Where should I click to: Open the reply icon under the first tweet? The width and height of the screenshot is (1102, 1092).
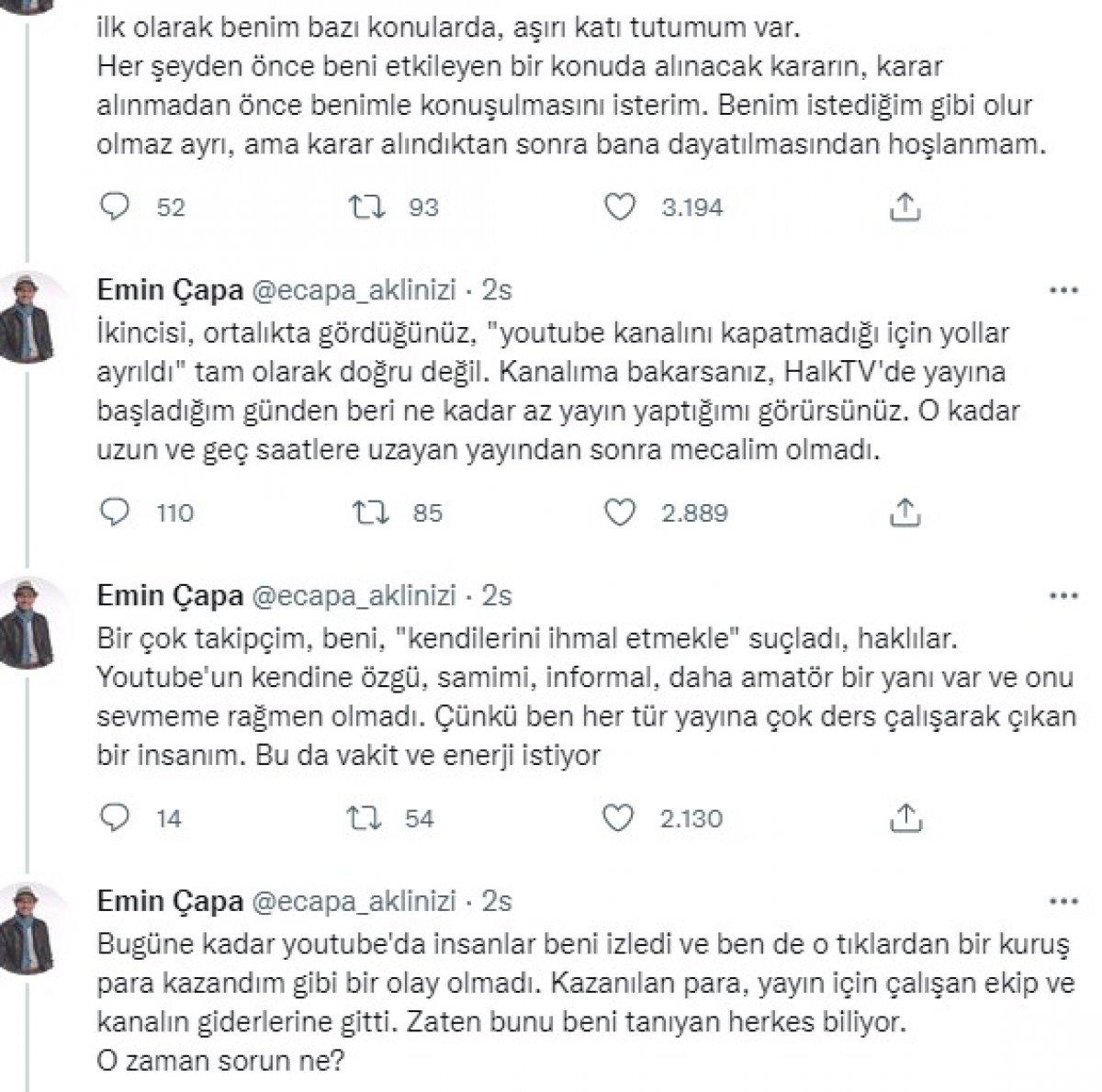pos(115,208)
